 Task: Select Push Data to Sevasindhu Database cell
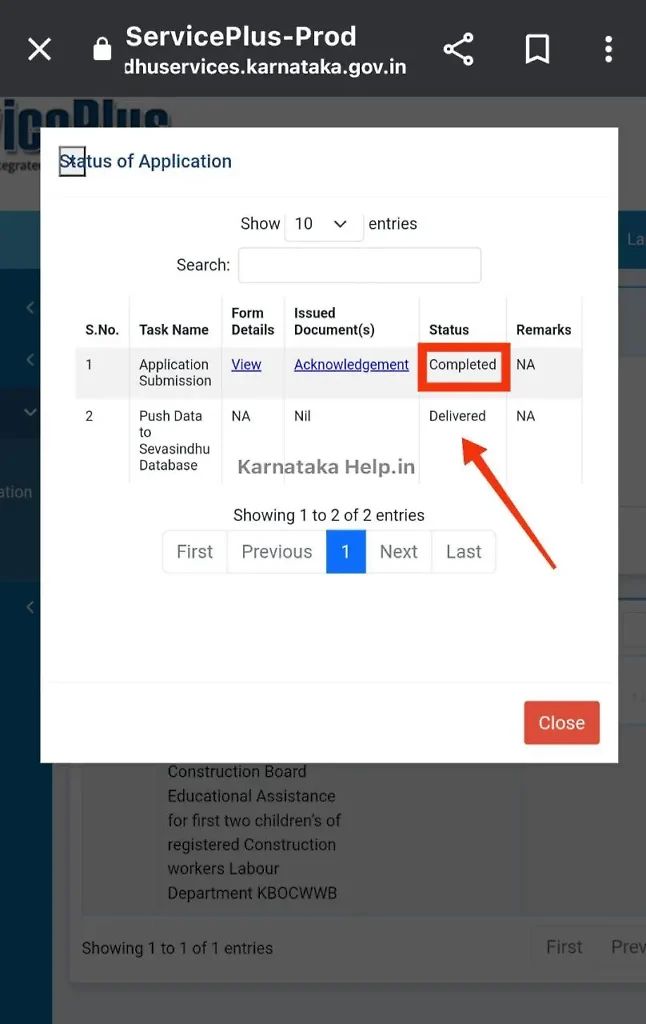[x=174, y=440]
